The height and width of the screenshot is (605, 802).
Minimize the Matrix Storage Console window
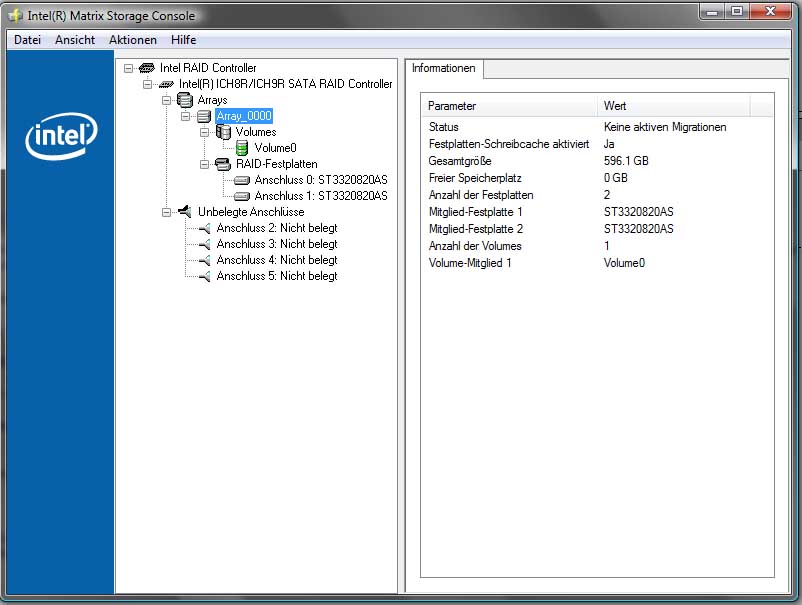coord(711,11)
